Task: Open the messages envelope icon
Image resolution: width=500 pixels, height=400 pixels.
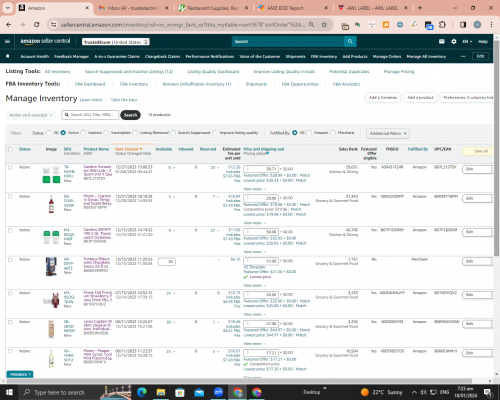Action: click(x=442, y=41)
